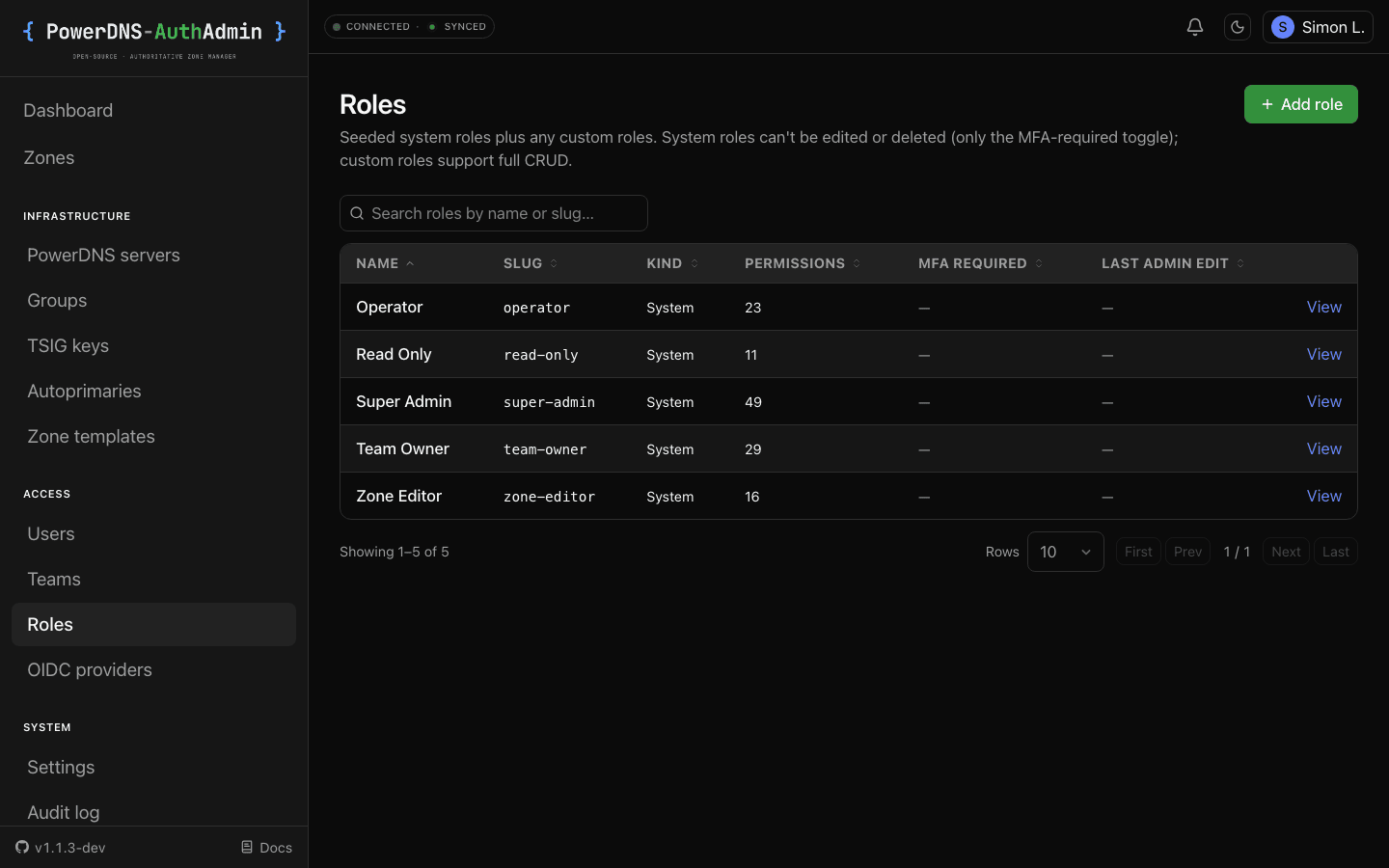Screen dimensions: 1389x868
Task: View the Team Owner role
Action: point(1323,448)
